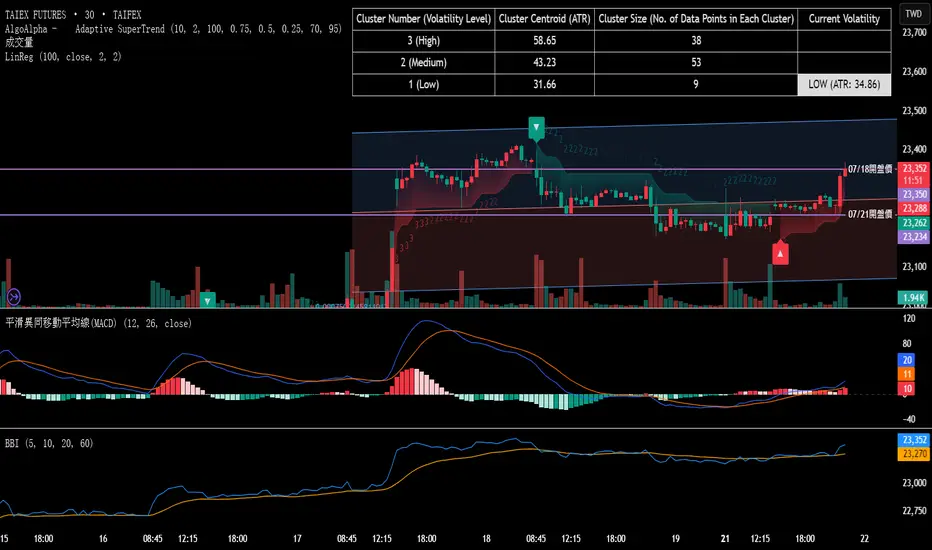Click the Cluster Number (Volatility Level) header
Viewport: 932px width, 550px height.
424,19
